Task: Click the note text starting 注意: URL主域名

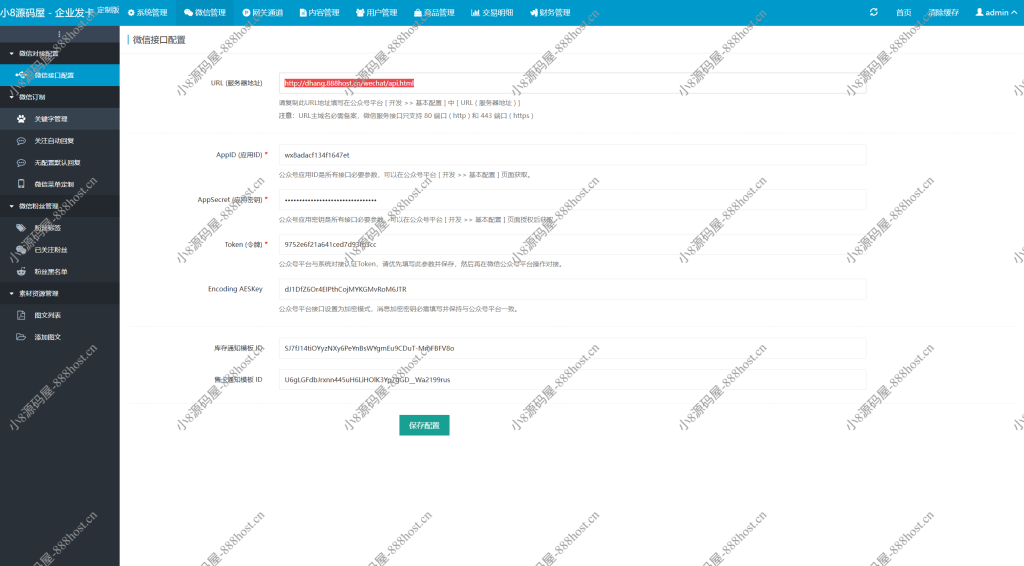Action: tap(406, 116)
